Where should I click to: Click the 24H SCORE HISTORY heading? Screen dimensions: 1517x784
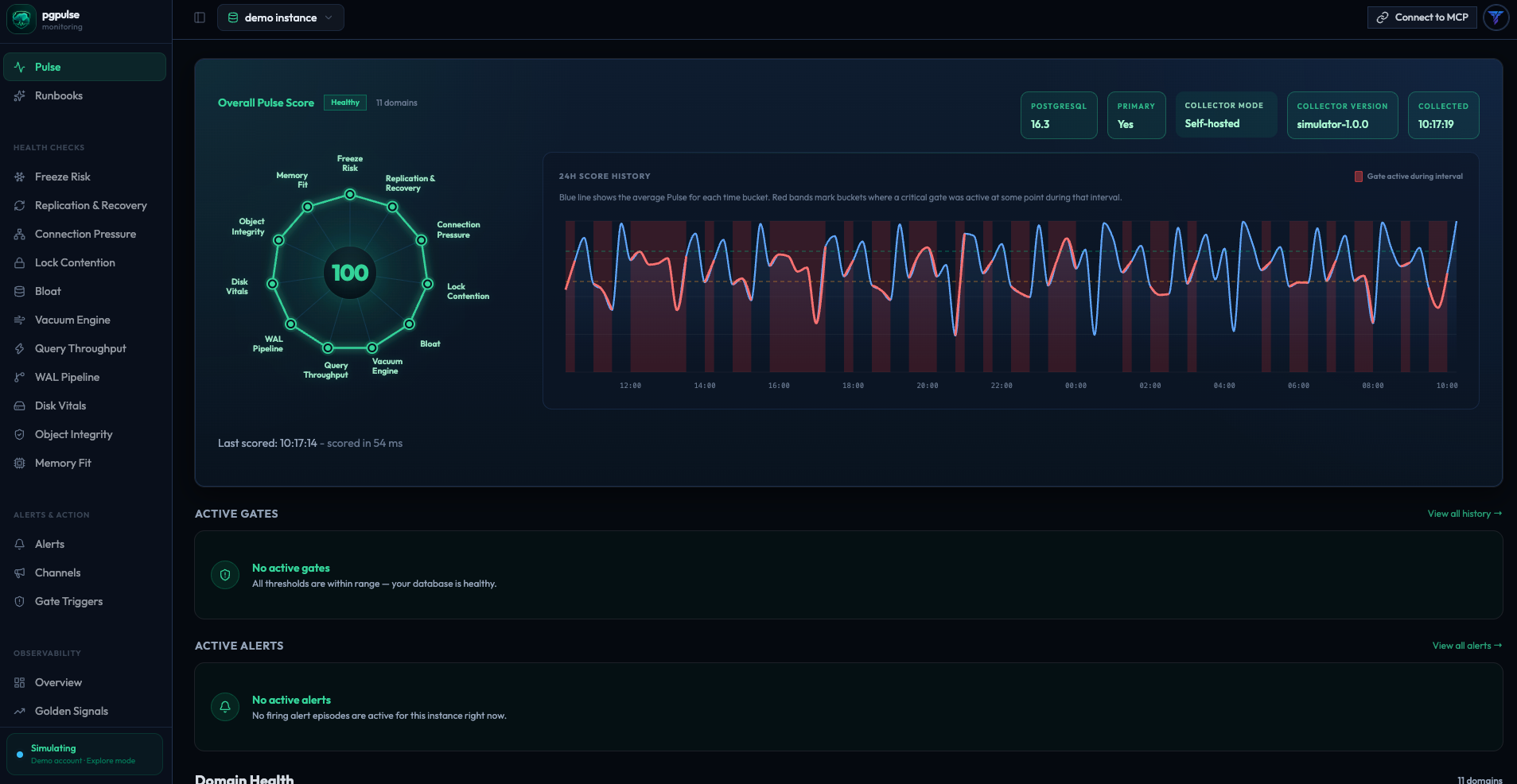point(605,177)
